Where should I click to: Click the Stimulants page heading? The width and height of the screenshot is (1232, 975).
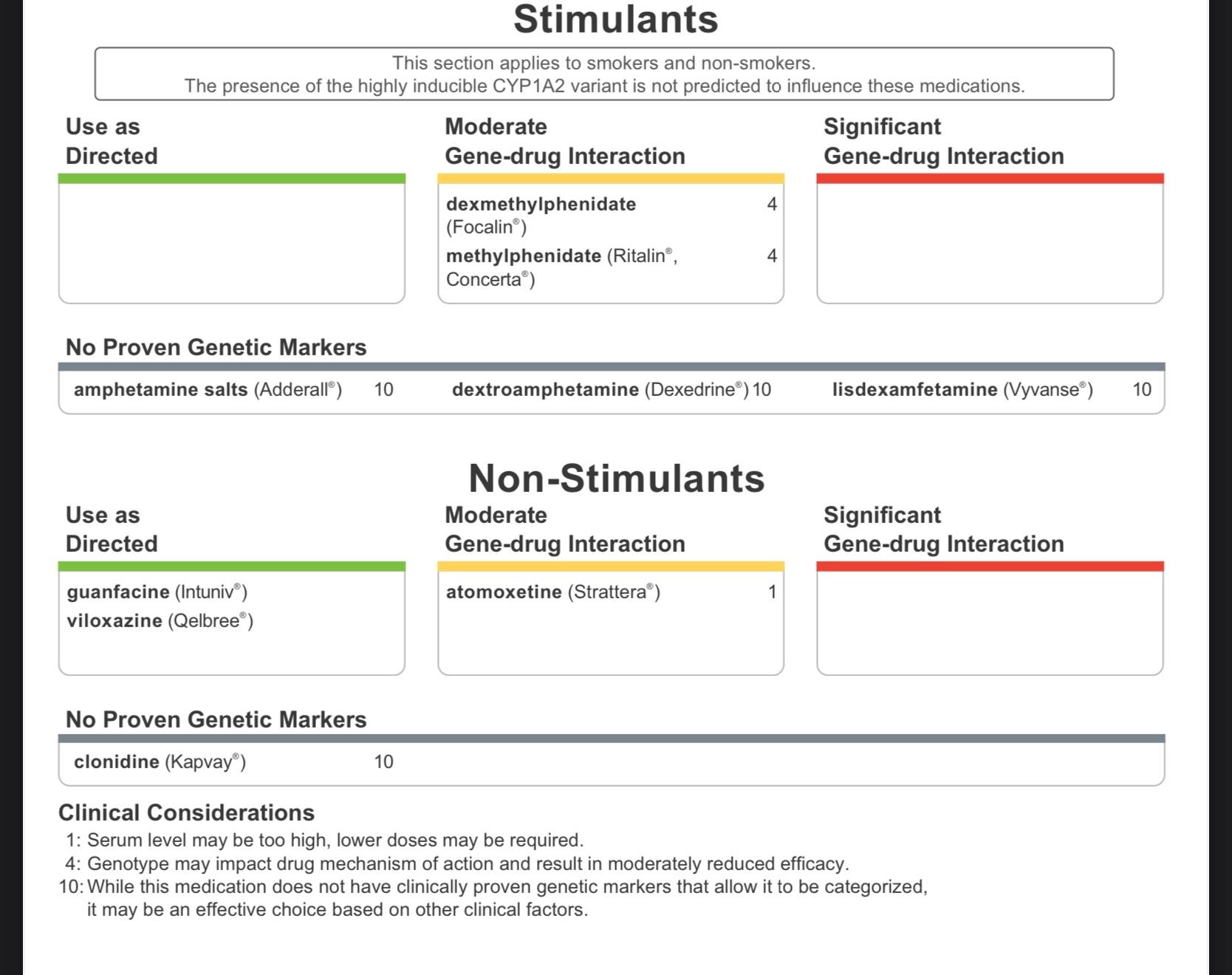(615, 19)
